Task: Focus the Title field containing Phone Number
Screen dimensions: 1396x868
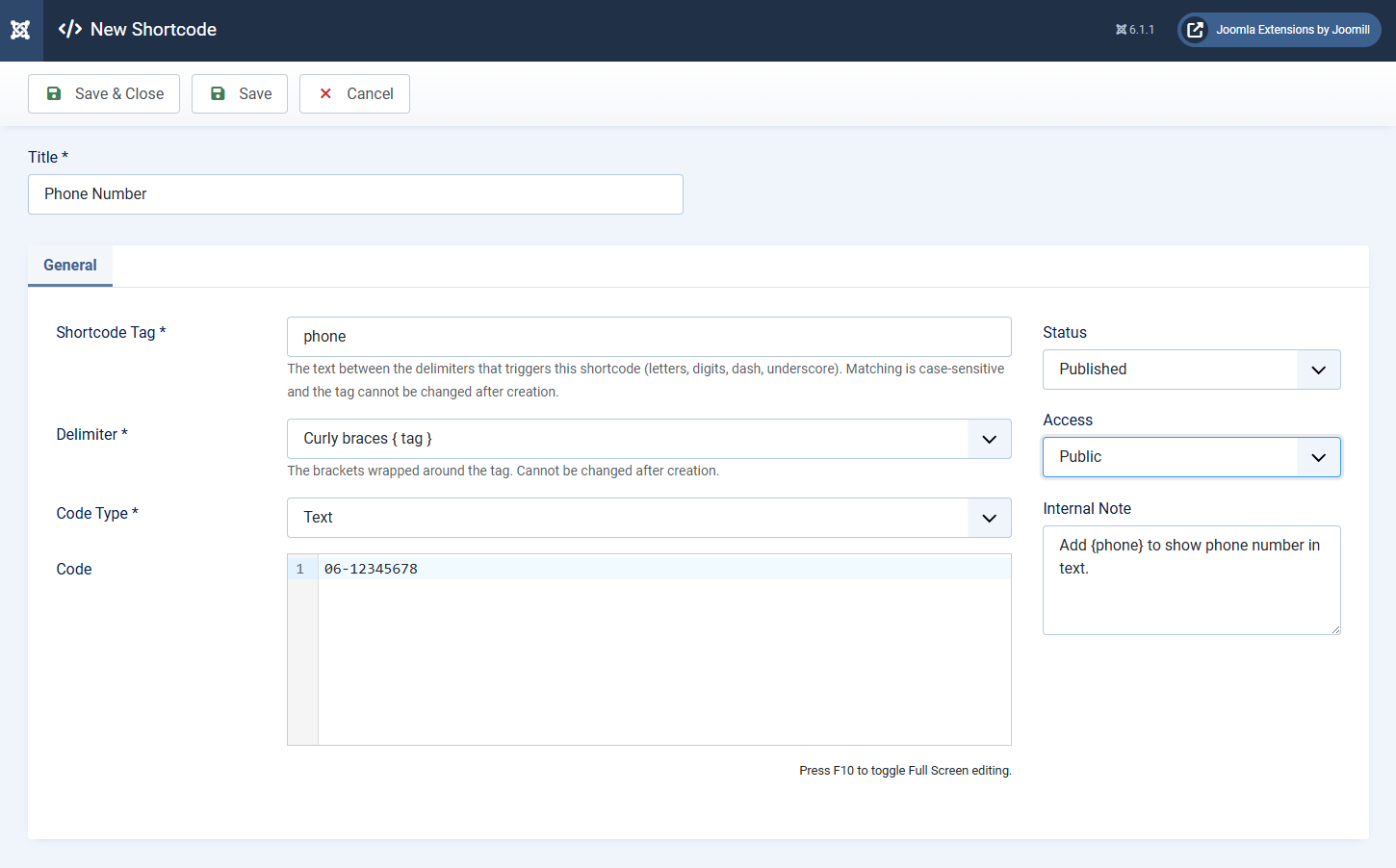Action: click(x=355, y=194)
